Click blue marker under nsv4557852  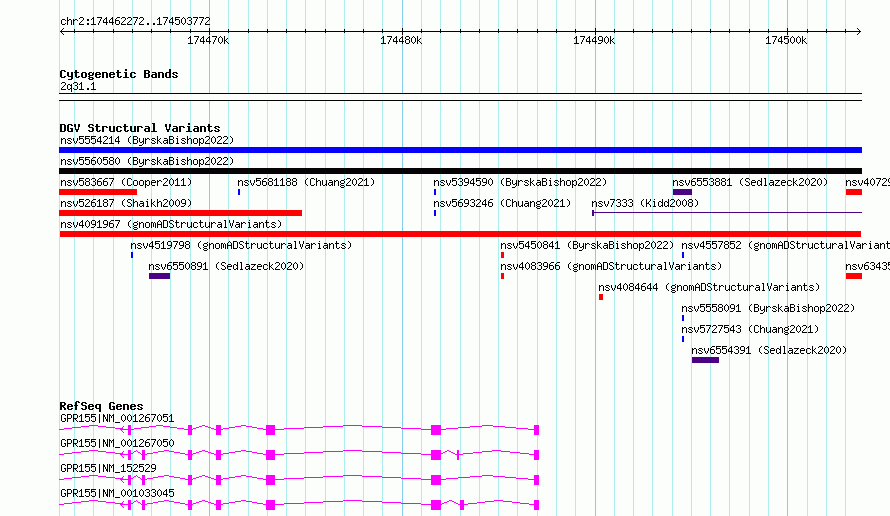click(x=683, y=255)
